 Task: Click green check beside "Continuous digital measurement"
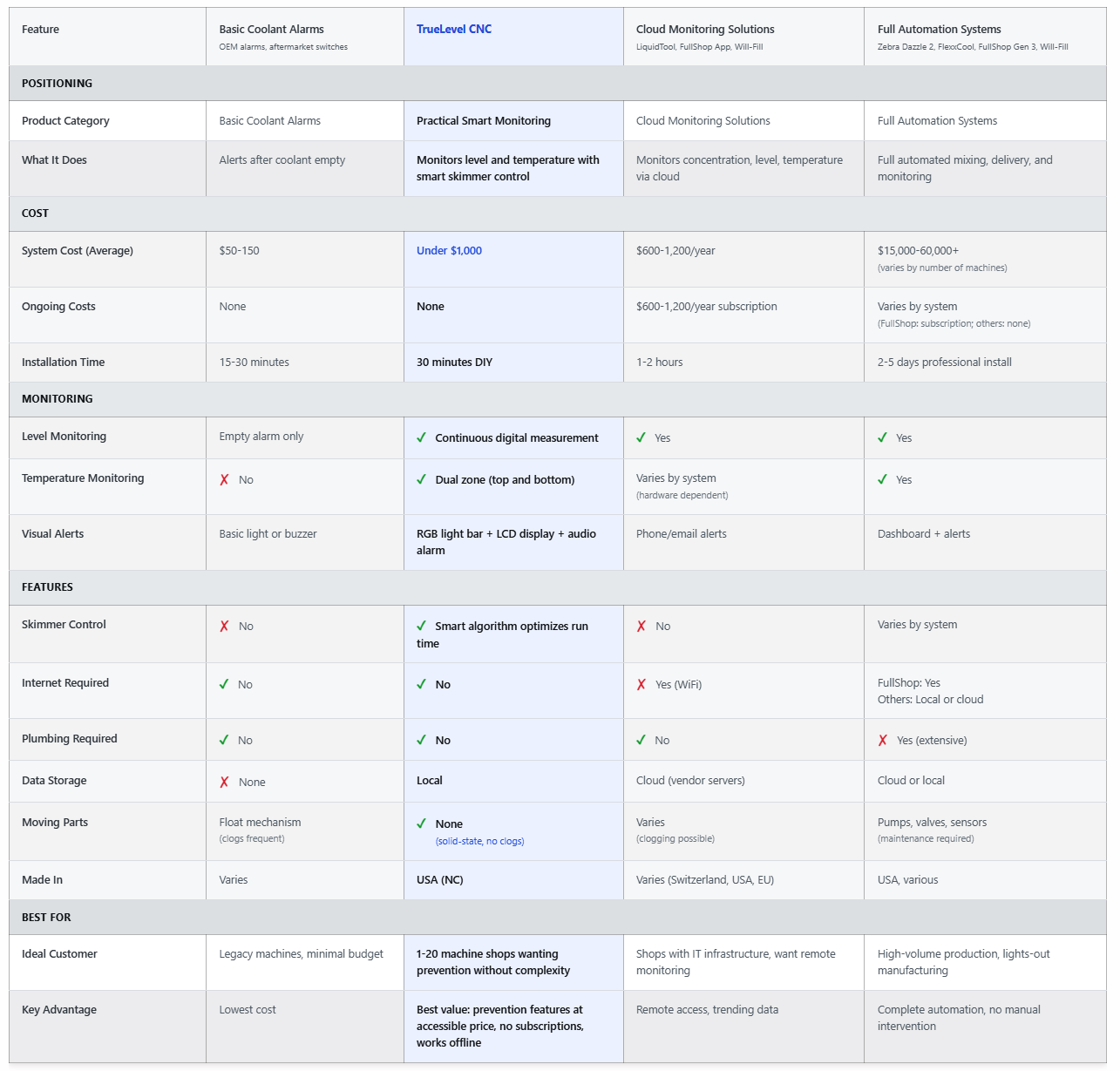(422, 437)
